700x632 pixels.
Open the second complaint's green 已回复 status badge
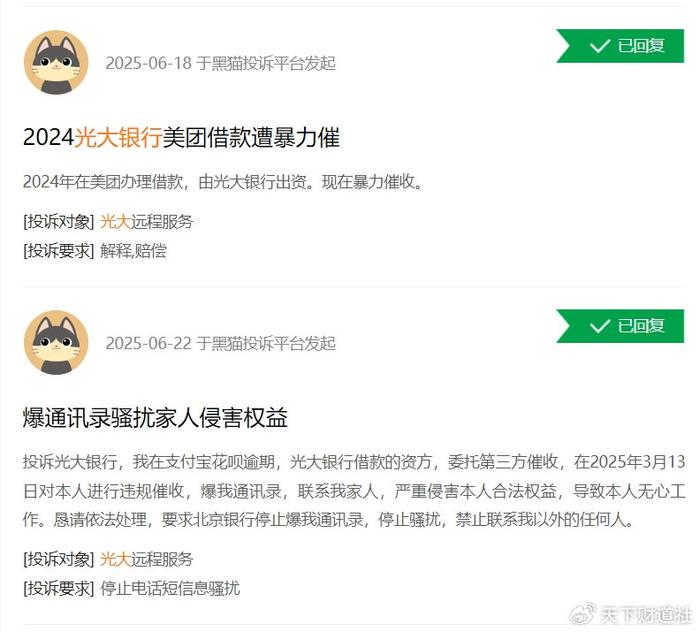(620, 326)
